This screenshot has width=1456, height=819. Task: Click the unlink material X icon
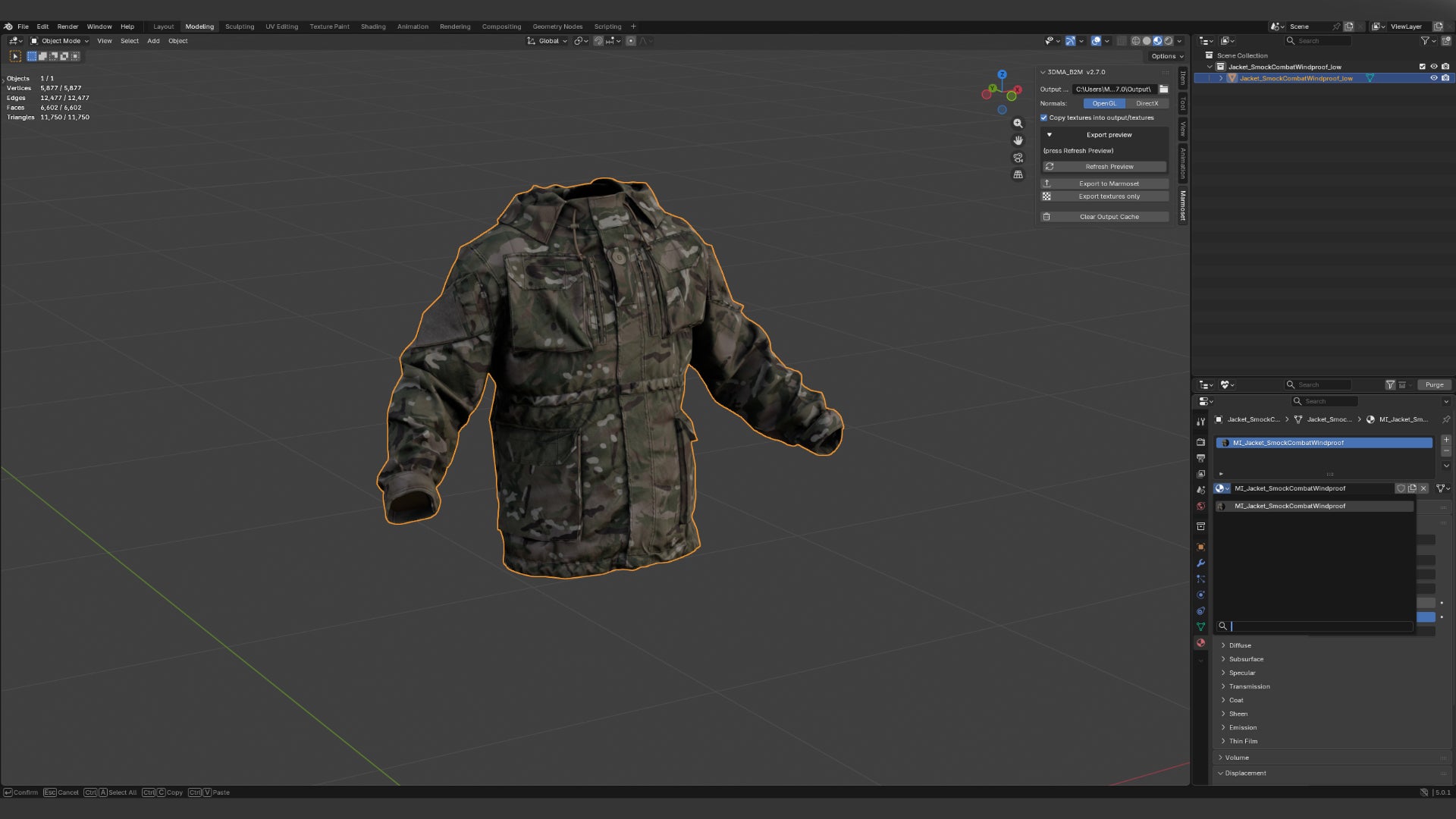click(x=1423, y=488)
